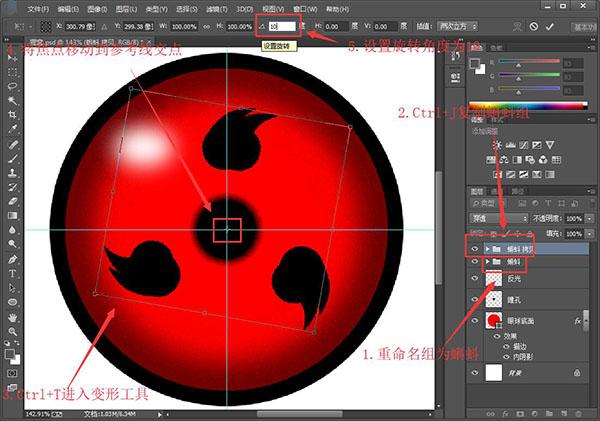Image resolution: width=600 pixels, height=421 pixels.
Task: Select the Eyedropper tool
Action: (x=12, y=129)
